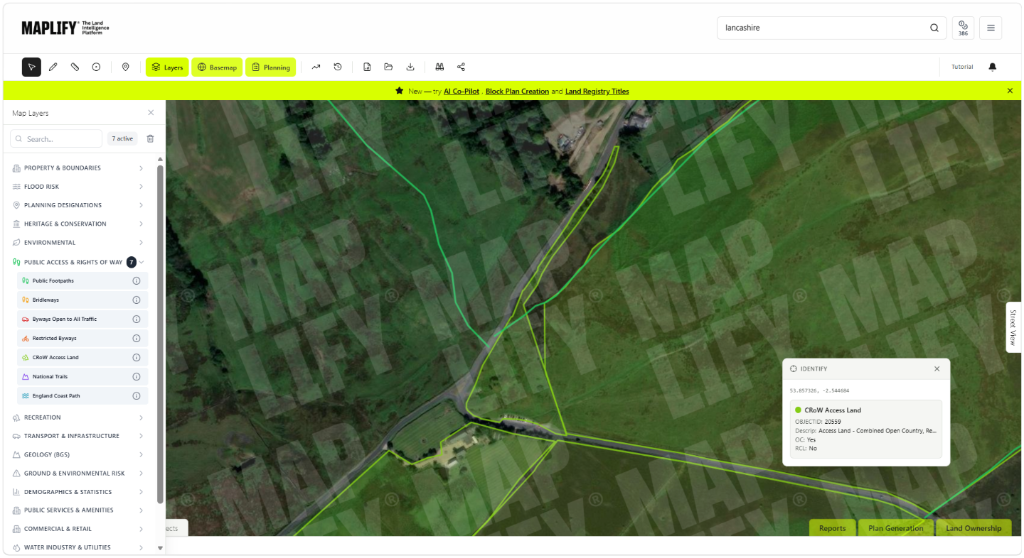Show info for Bridleways layer

tap(136, 300)
